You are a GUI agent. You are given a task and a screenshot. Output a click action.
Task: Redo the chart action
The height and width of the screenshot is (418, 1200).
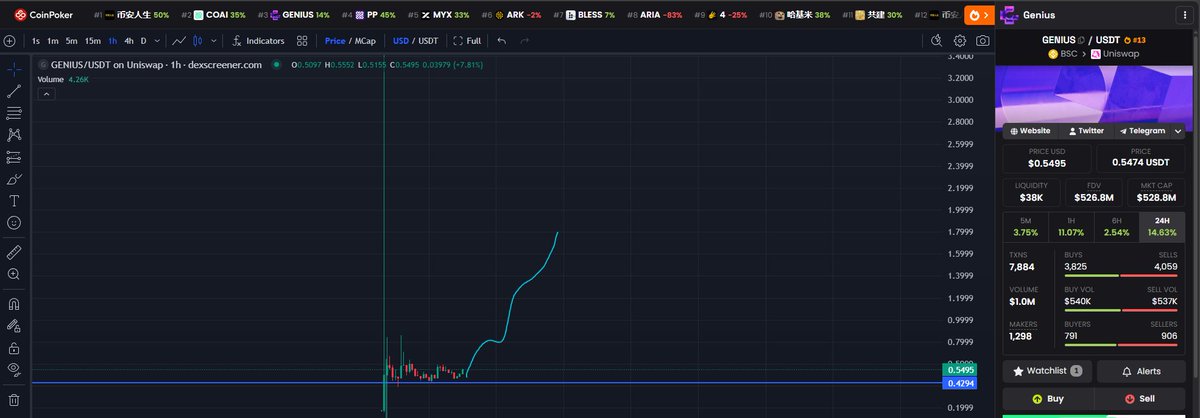(x=525, y=41)
